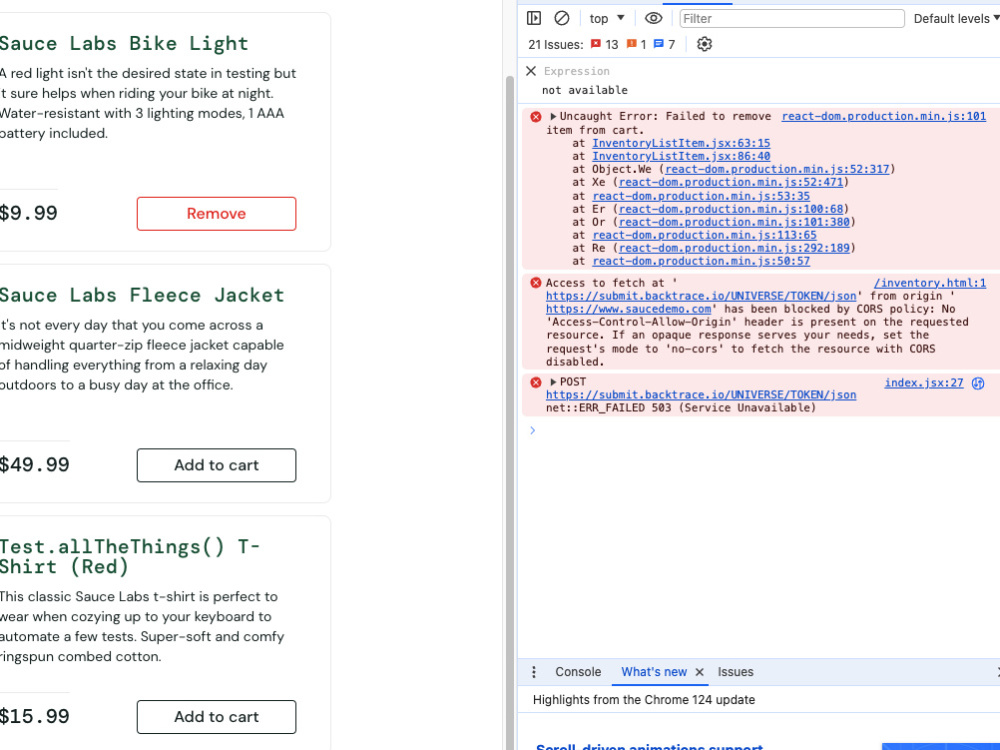Open react-dom.production.min.js:52:317 link
Viewport: 1000px width, 750px height.
[777, 169]
